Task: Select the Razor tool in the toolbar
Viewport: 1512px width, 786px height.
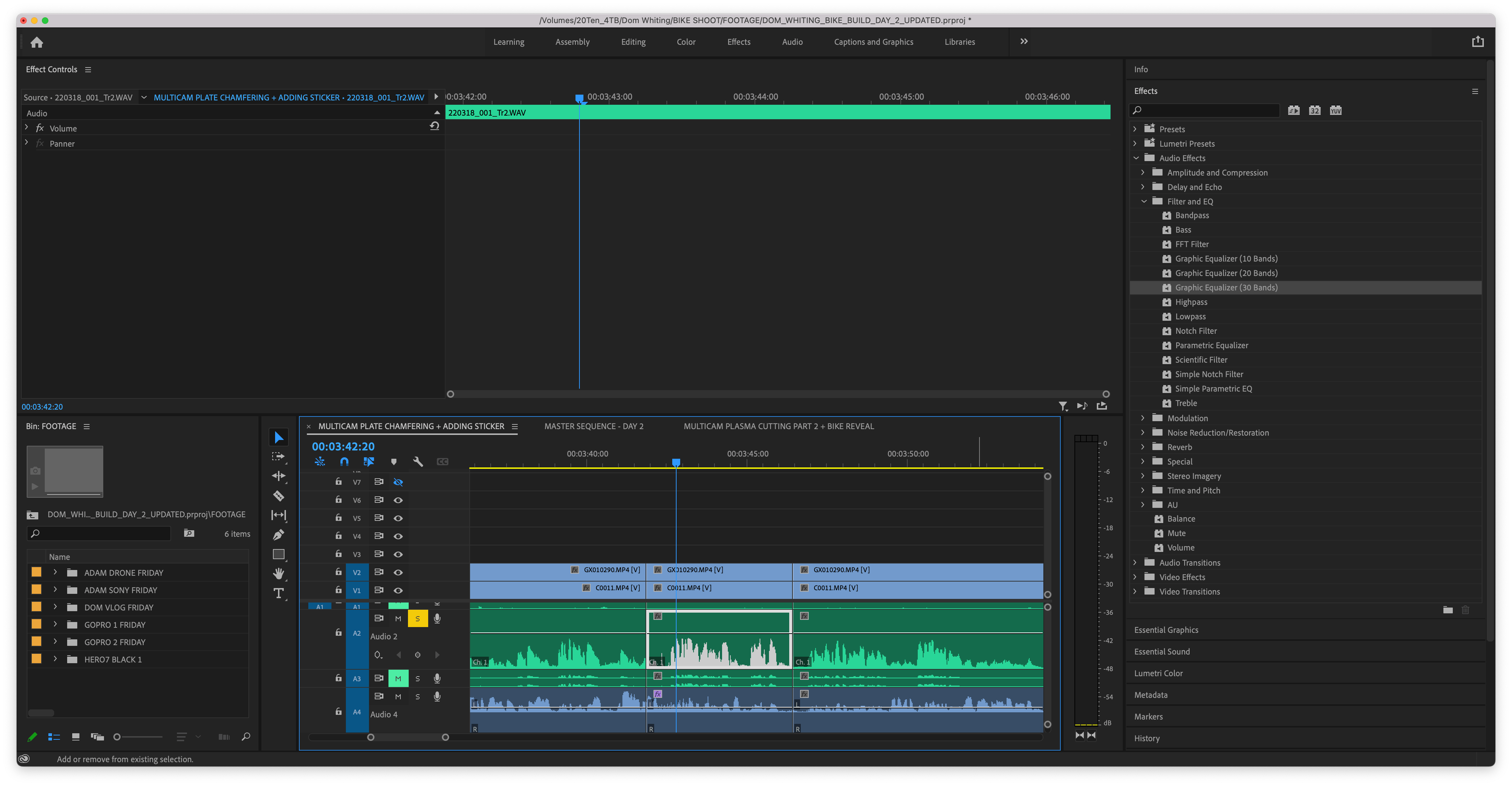Action: point(279,496)
